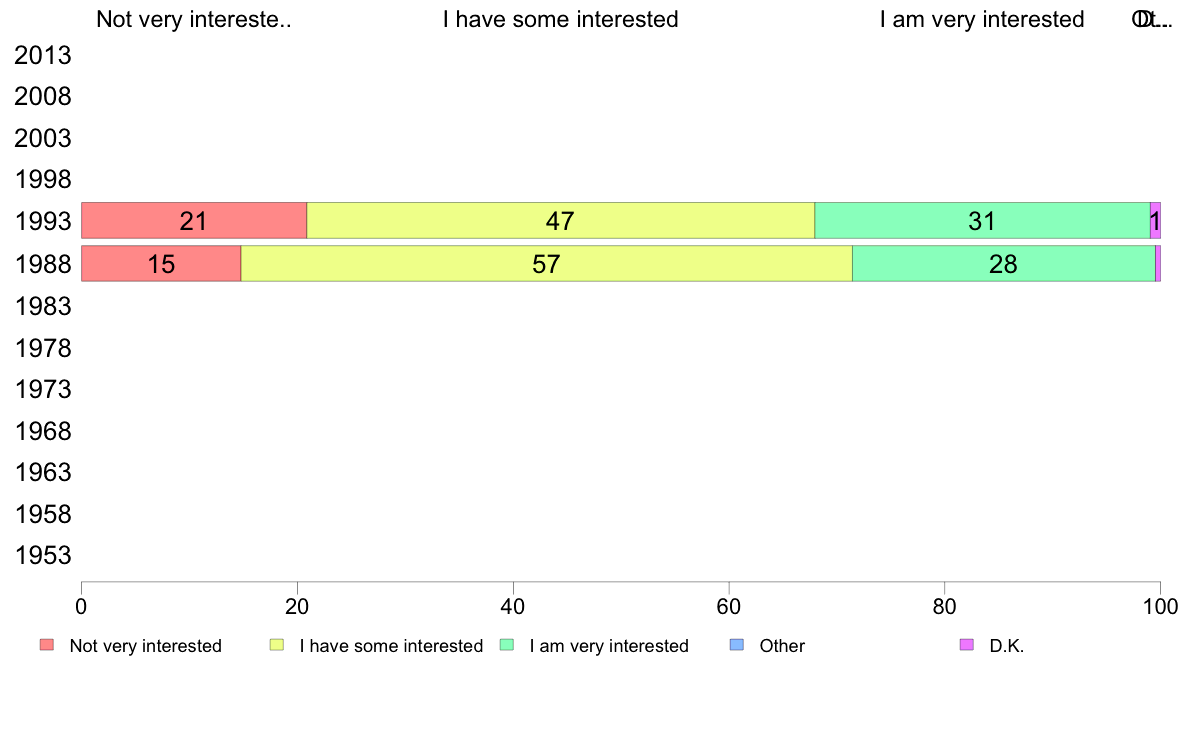The image size is (1188, 736).
Task: Click the magenta D.K. legend swatch
Action: click(x=967, y=645)
